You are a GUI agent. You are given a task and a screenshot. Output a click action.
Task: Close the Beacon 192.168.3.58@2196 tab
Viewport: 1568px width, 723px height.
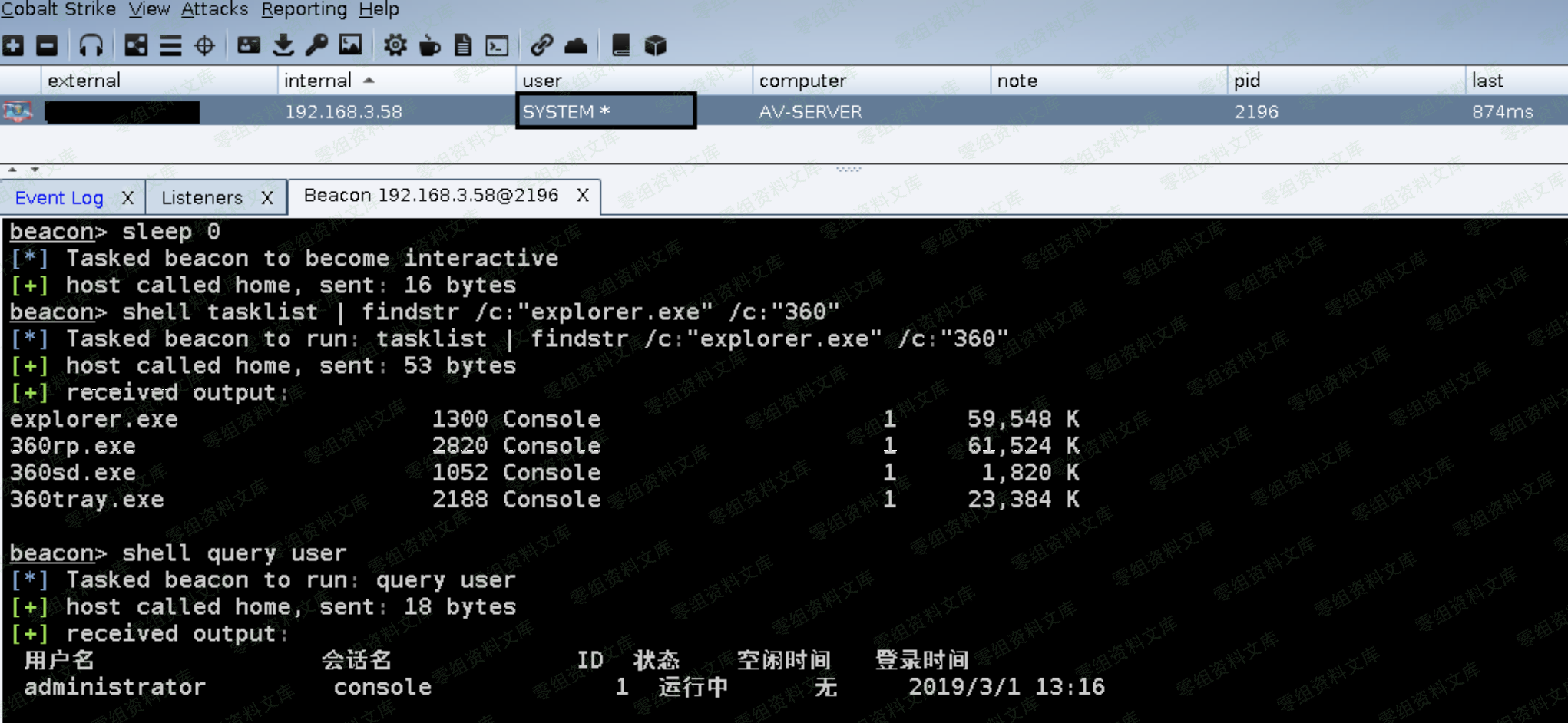[583, 196]
